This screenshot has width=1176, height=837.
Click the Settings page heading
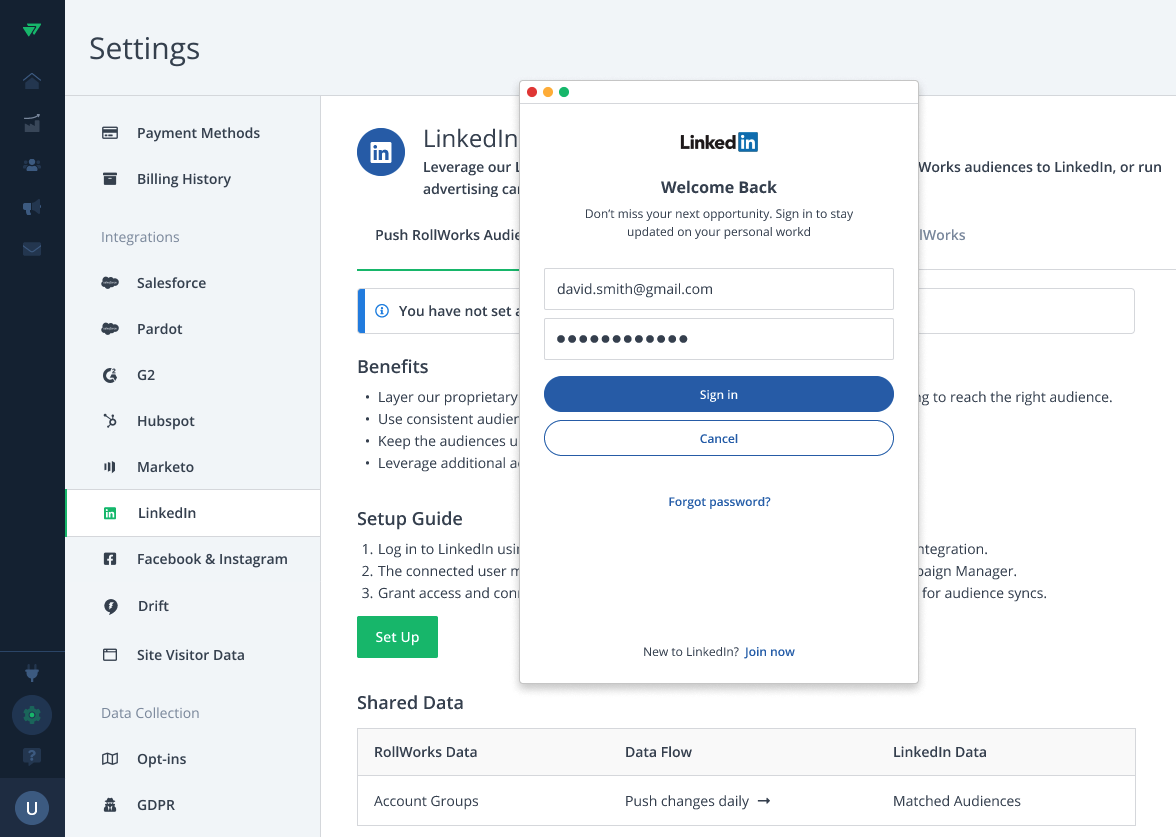pyautogui.click(x=145, y=49)
